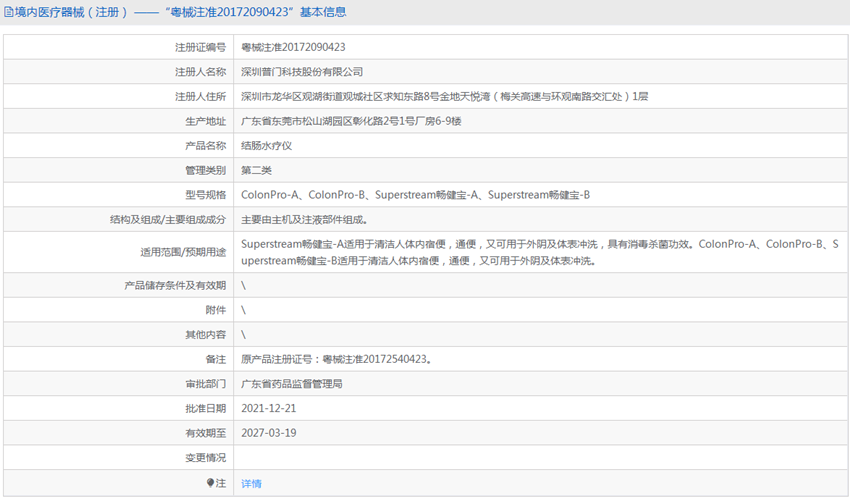Click the 批准日期 label
850x498 pixels.
point(205,409)
